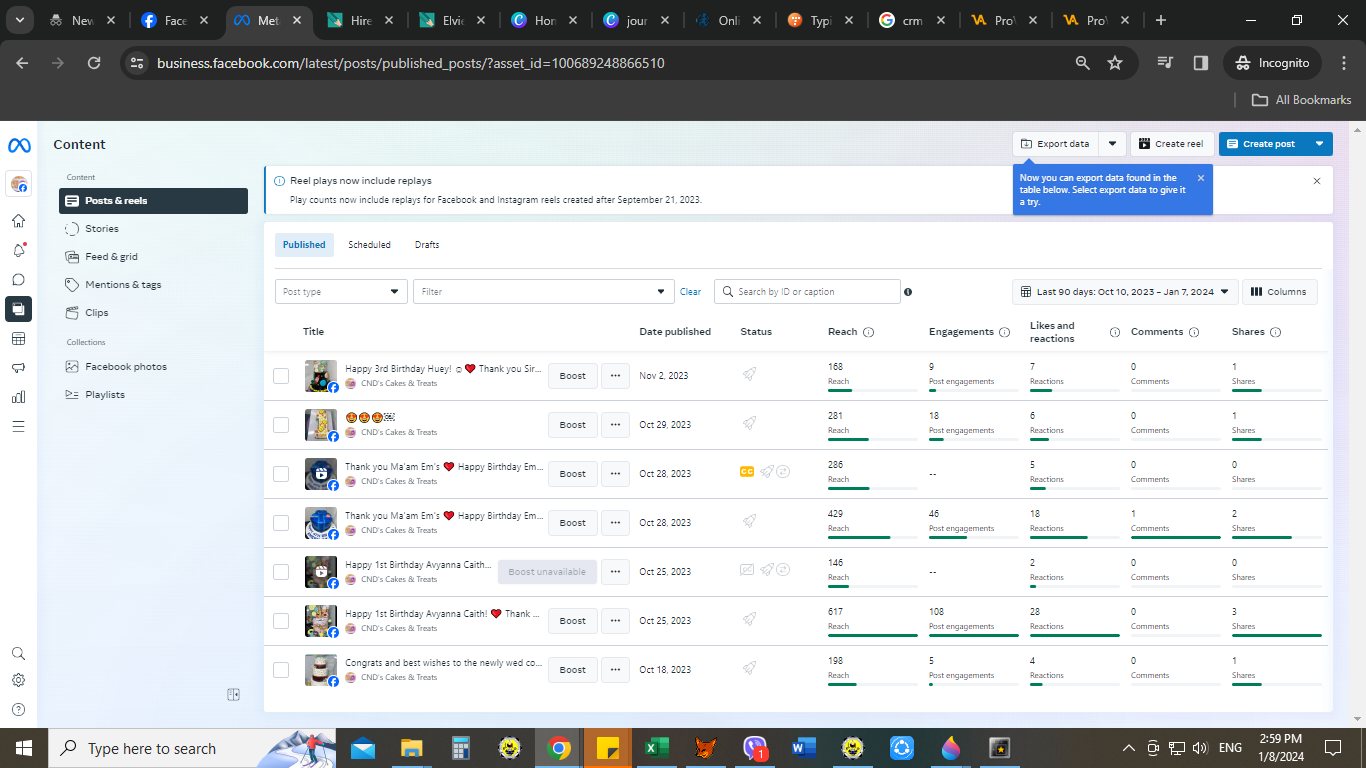
Task: Dismiss the export data tooltip with its X
Action: 1201,178
